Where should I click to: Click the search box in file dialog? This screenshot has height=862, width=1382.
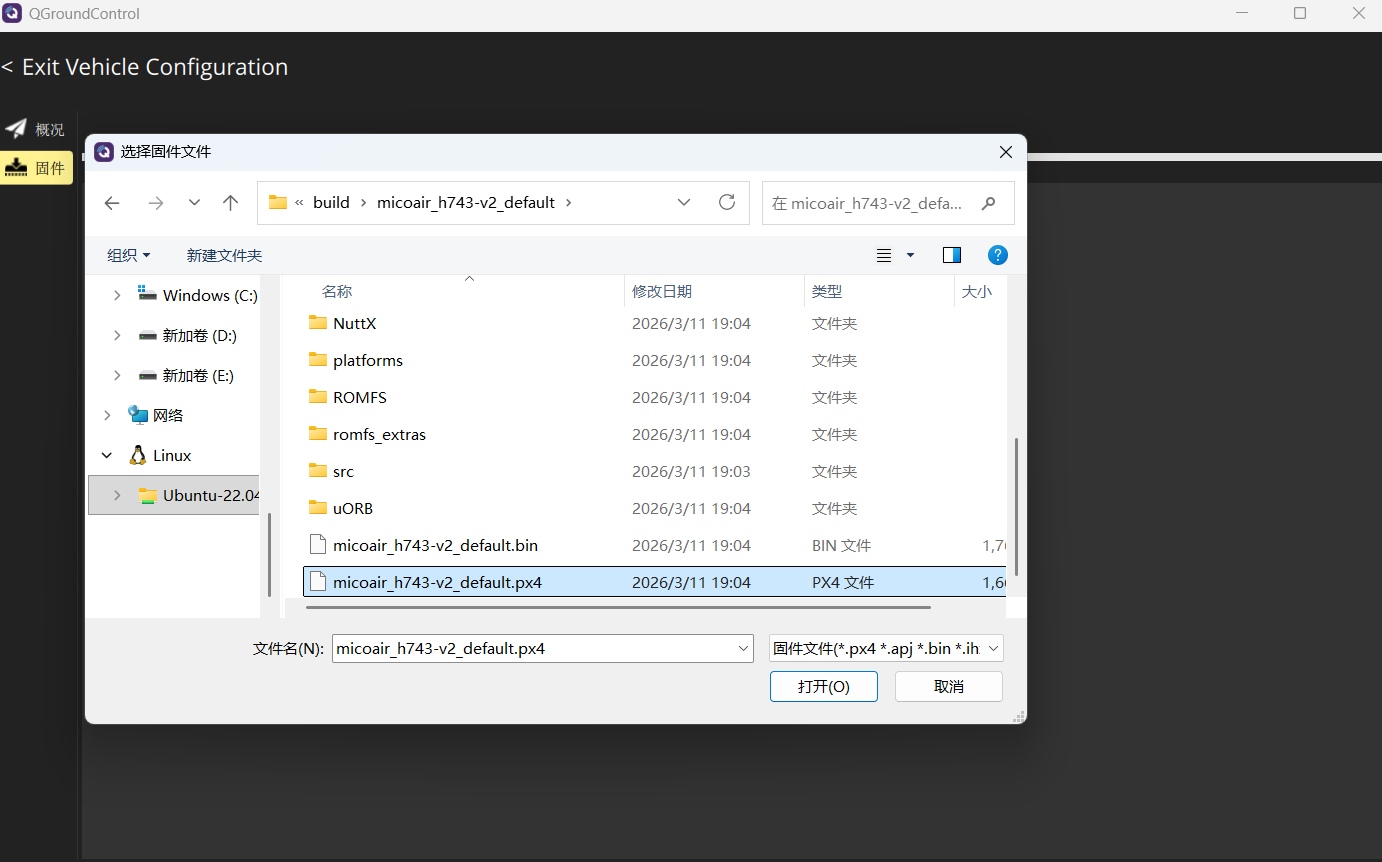click(888, 203)
